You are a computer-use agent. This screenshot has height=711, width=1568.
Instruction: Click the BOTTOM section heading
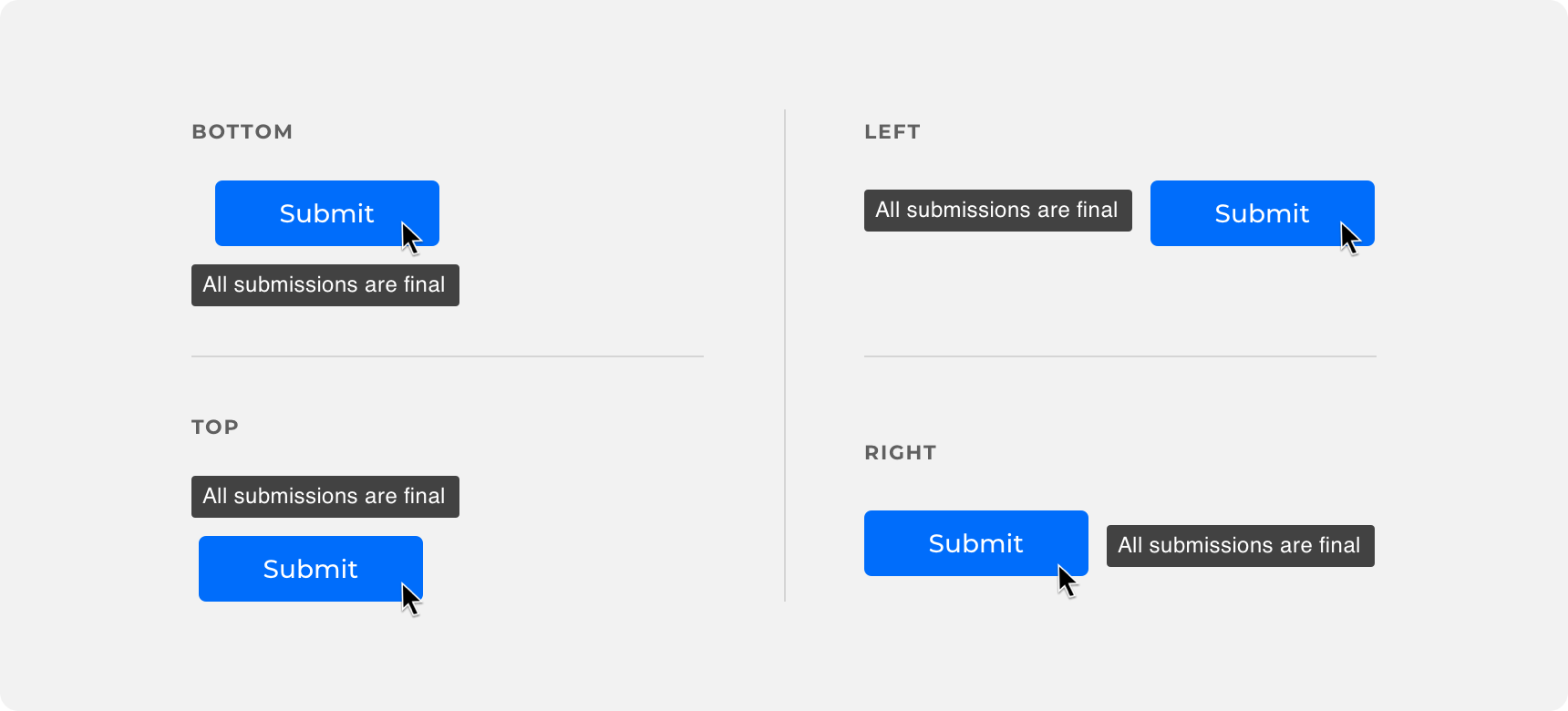click(242, 132)
